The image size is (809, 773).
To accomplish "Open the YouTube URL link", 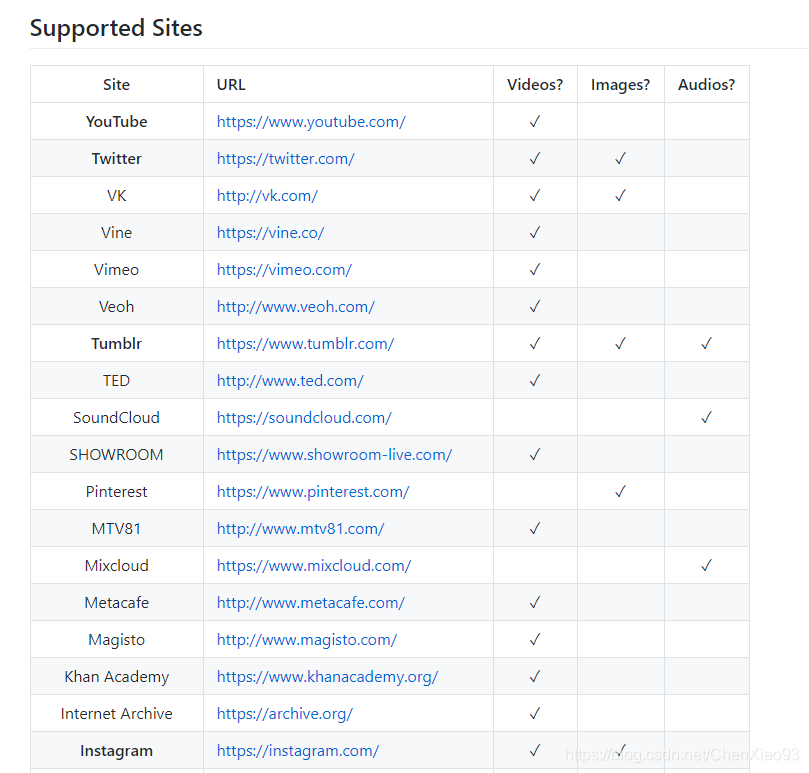I will [x=311, y=122].
